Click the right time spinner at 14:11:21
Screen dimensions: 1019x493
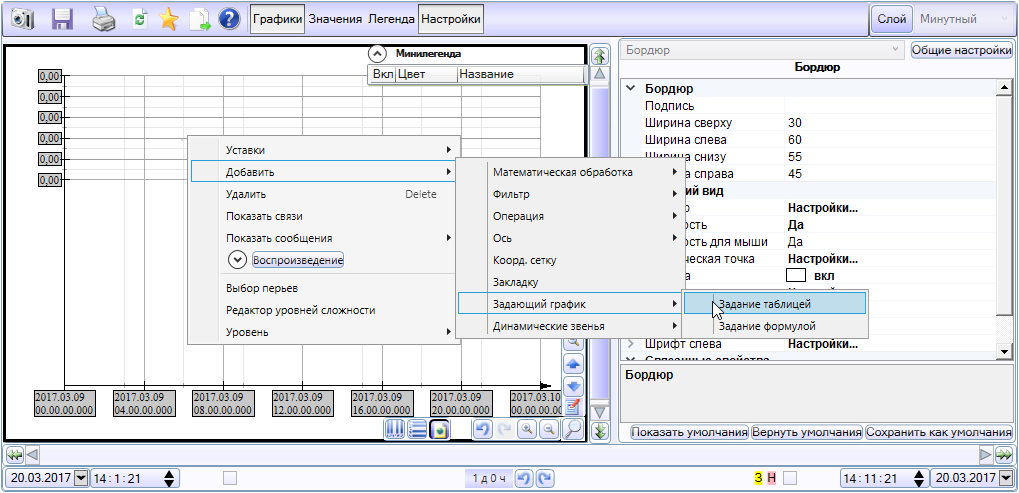(x=918, y=479)
